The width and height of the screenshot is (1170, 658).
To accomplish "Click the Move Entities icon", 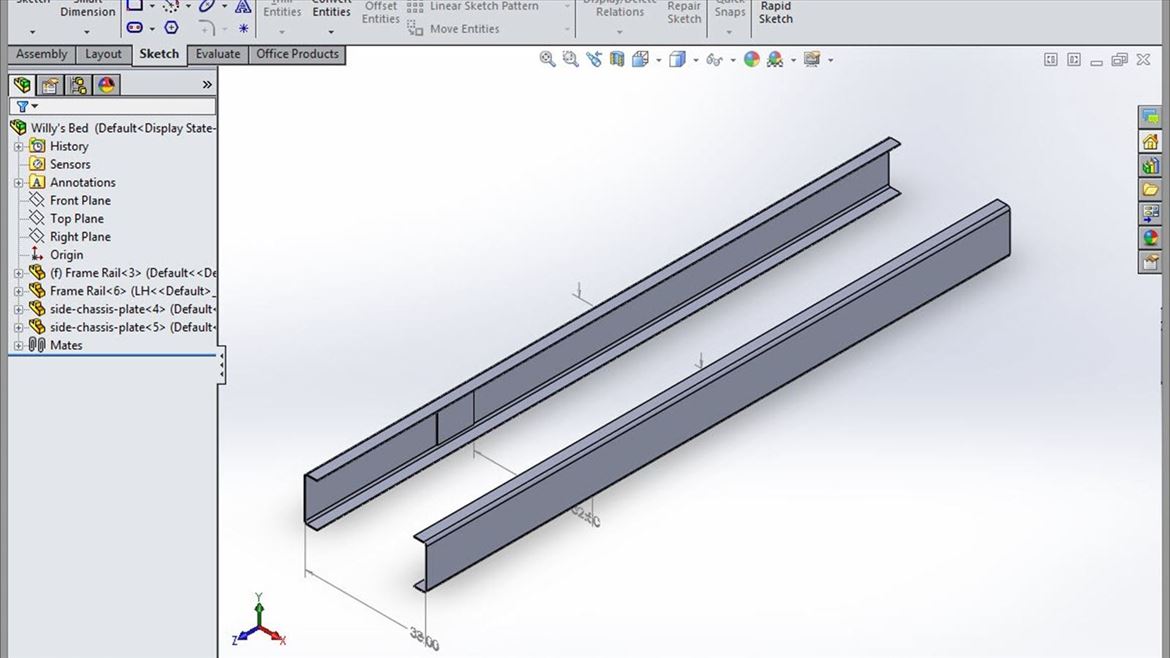I will pyautogui.click(x=415, y=29).
